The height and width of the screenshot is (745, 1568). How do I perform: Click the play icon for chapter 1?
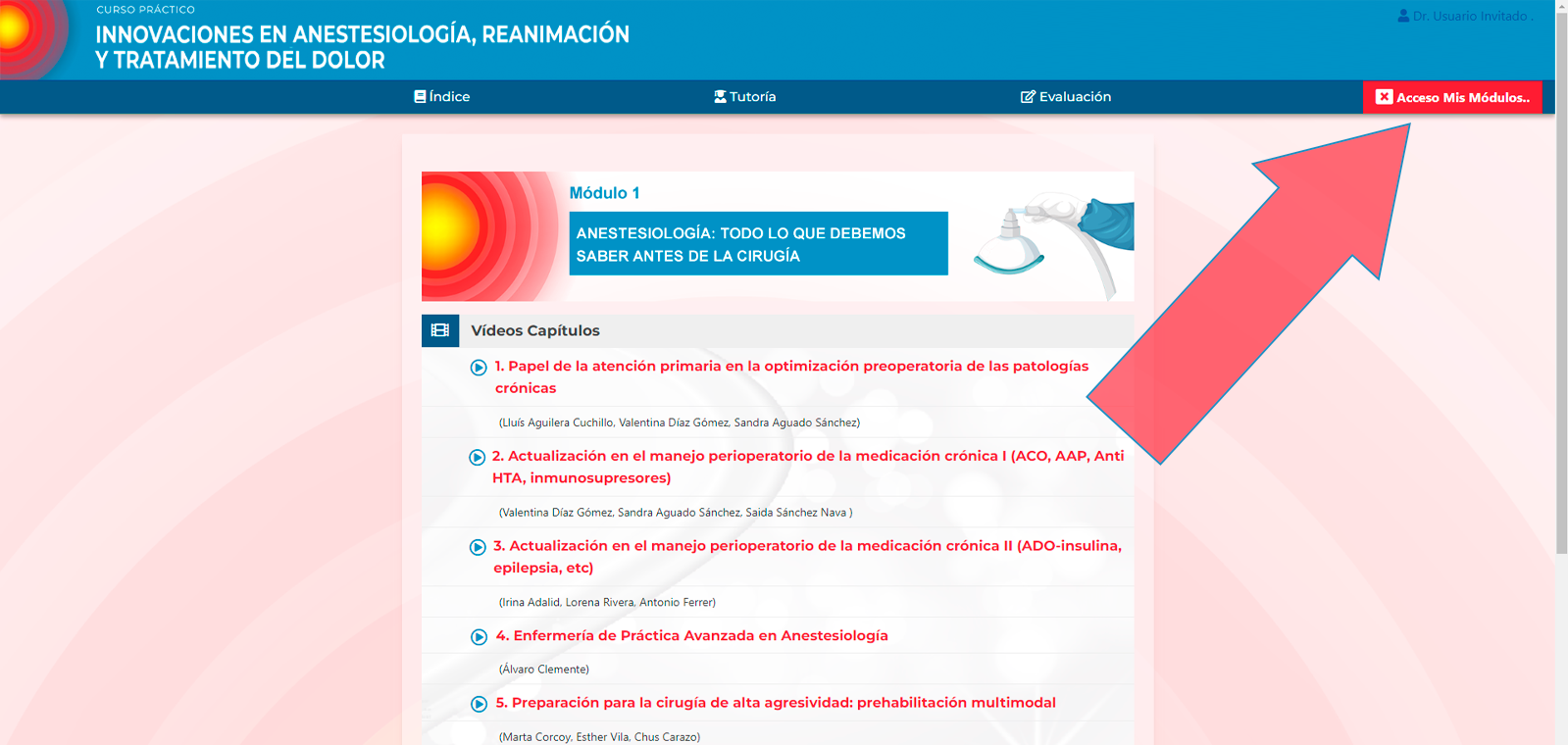(479, 368)
